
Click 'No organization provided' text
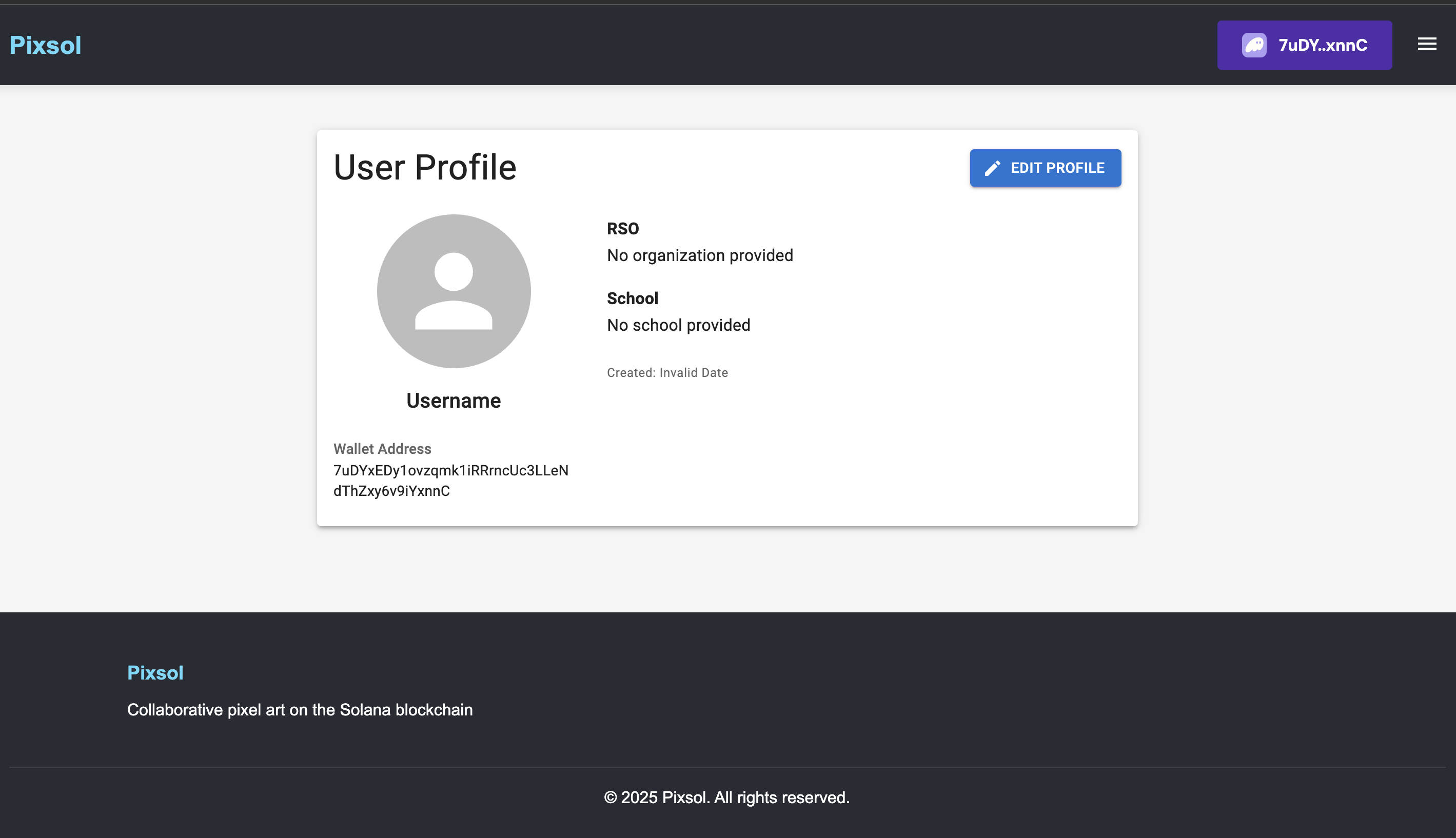point(699,255)
